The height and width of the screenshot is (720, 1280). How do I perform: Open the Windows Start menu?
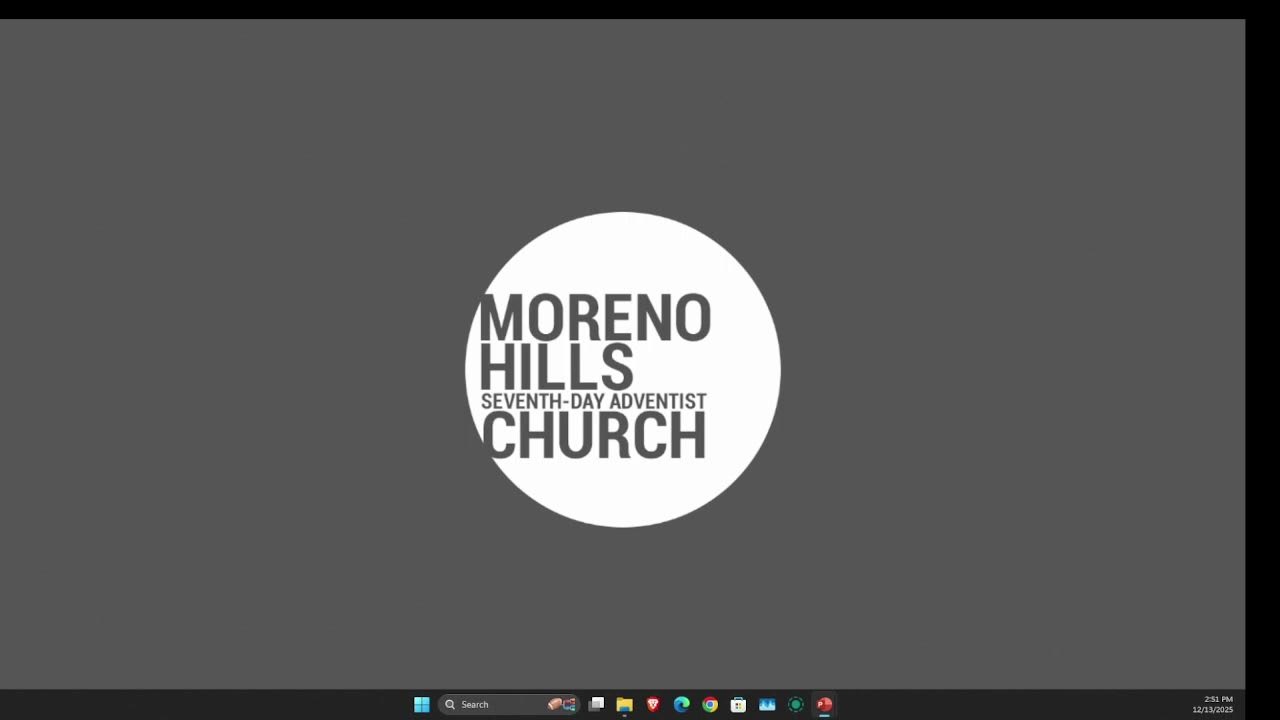click(422, 705)
